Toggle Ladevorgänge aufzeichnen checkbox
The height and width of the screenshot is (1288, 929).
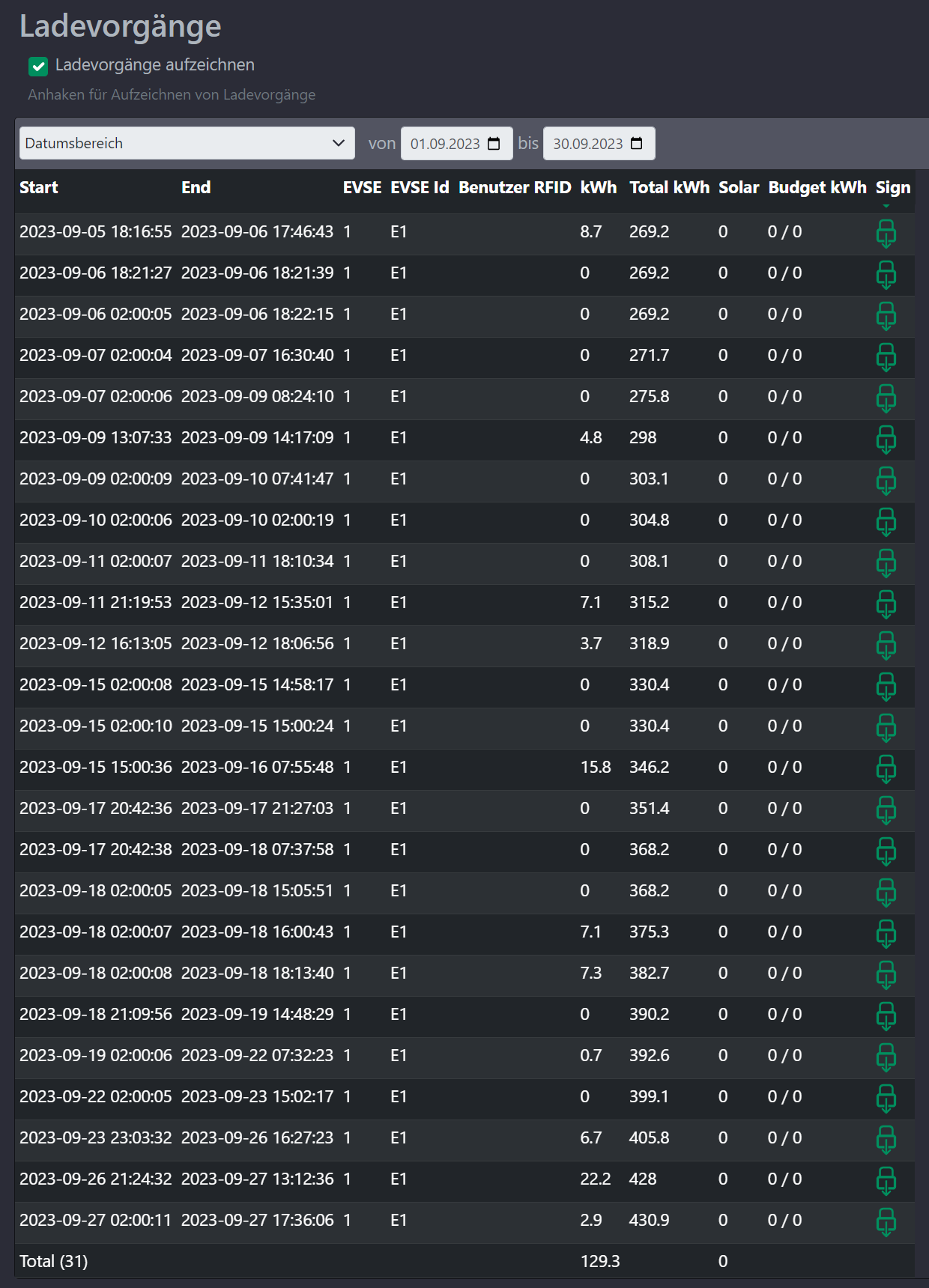(38, 66)
